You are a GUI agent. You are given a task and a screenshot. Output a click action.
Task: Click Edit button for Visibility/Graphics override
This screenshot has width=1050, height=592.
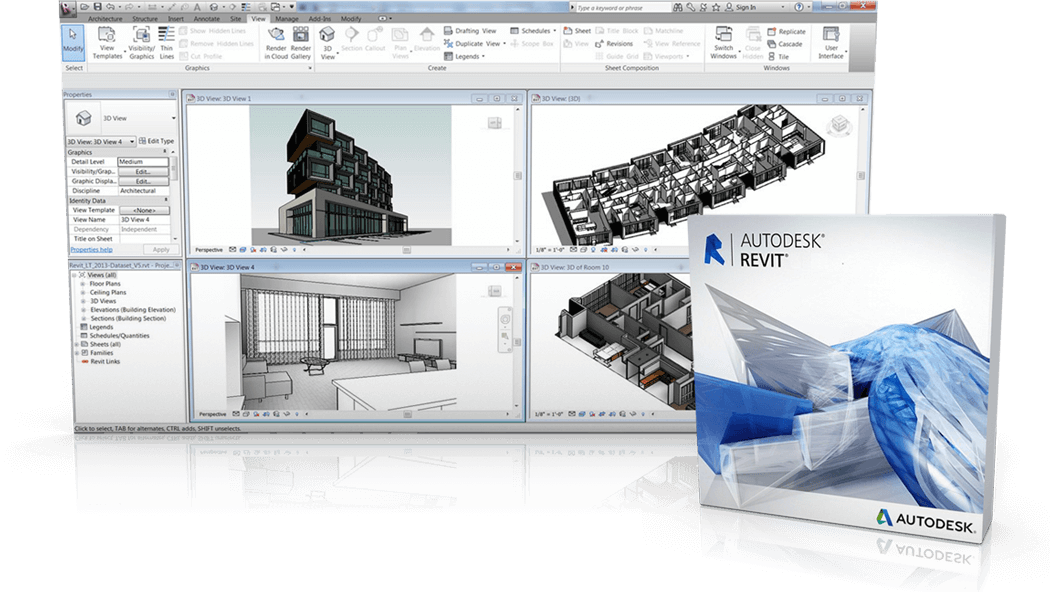coord(143,171)
